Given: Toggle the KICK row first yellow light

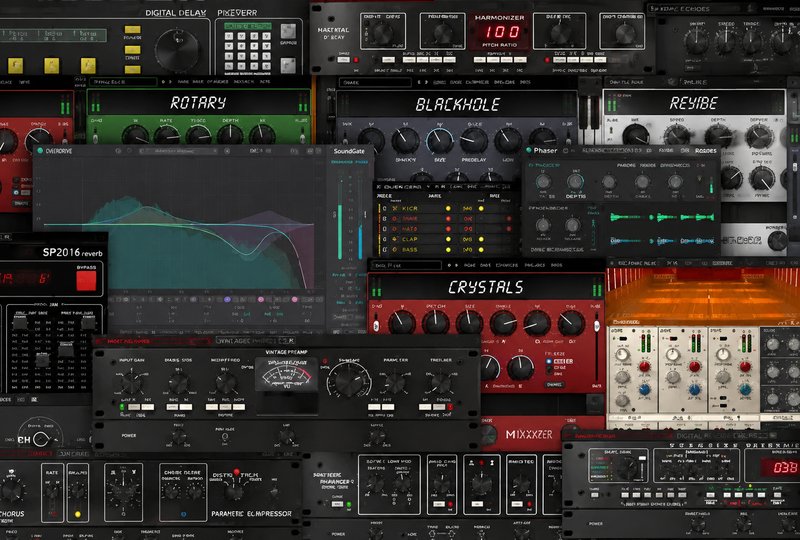Looking at the screenshot, I should click(x=448, y=208).
